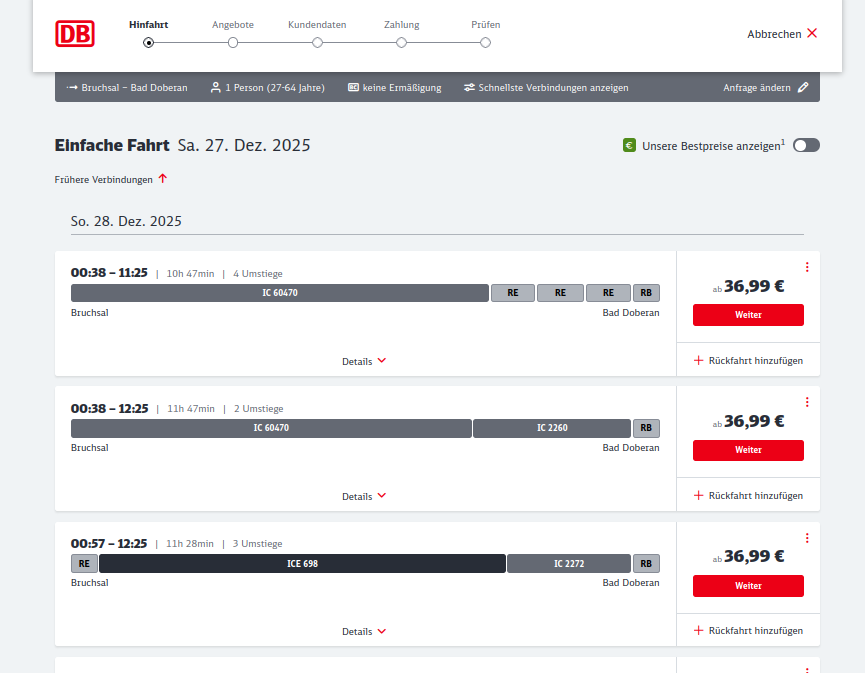
Task: Expand Details for the 00:38–12:25 connection
Action: coord(364,496)
